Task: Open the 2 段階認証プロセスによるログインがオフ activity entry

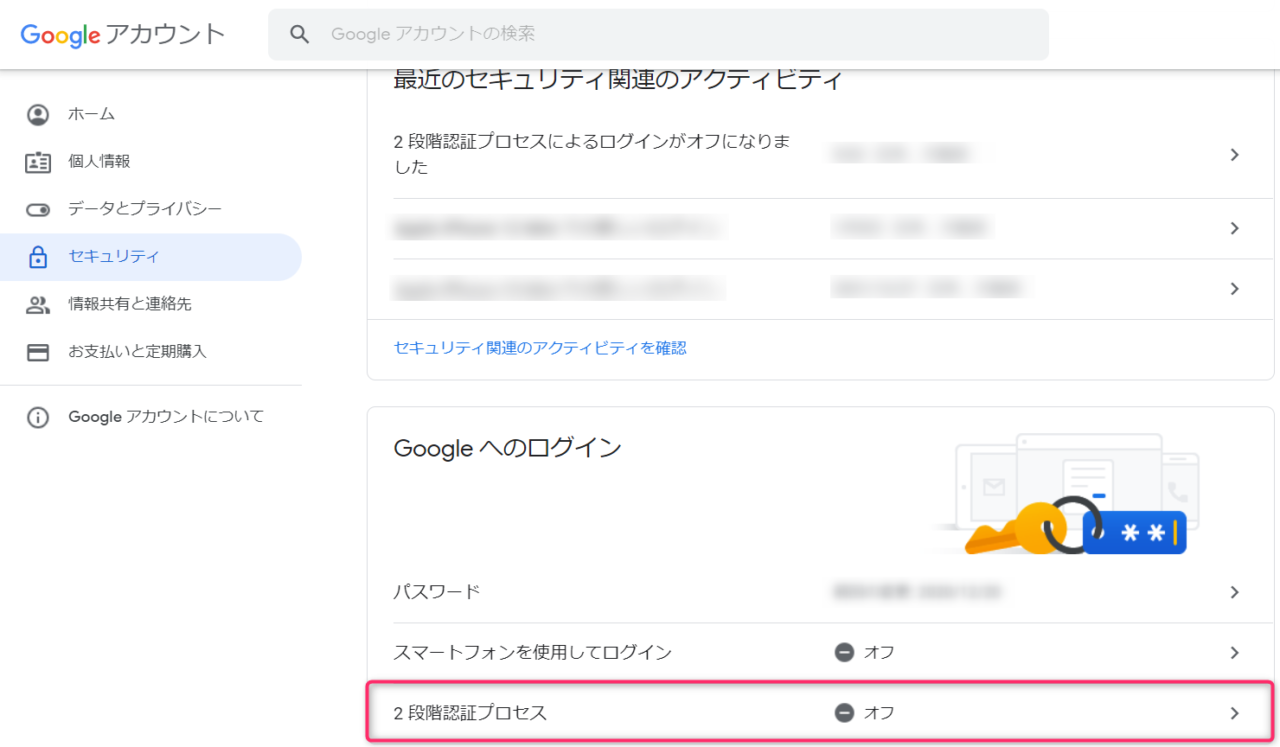Action: click(820, 154)
